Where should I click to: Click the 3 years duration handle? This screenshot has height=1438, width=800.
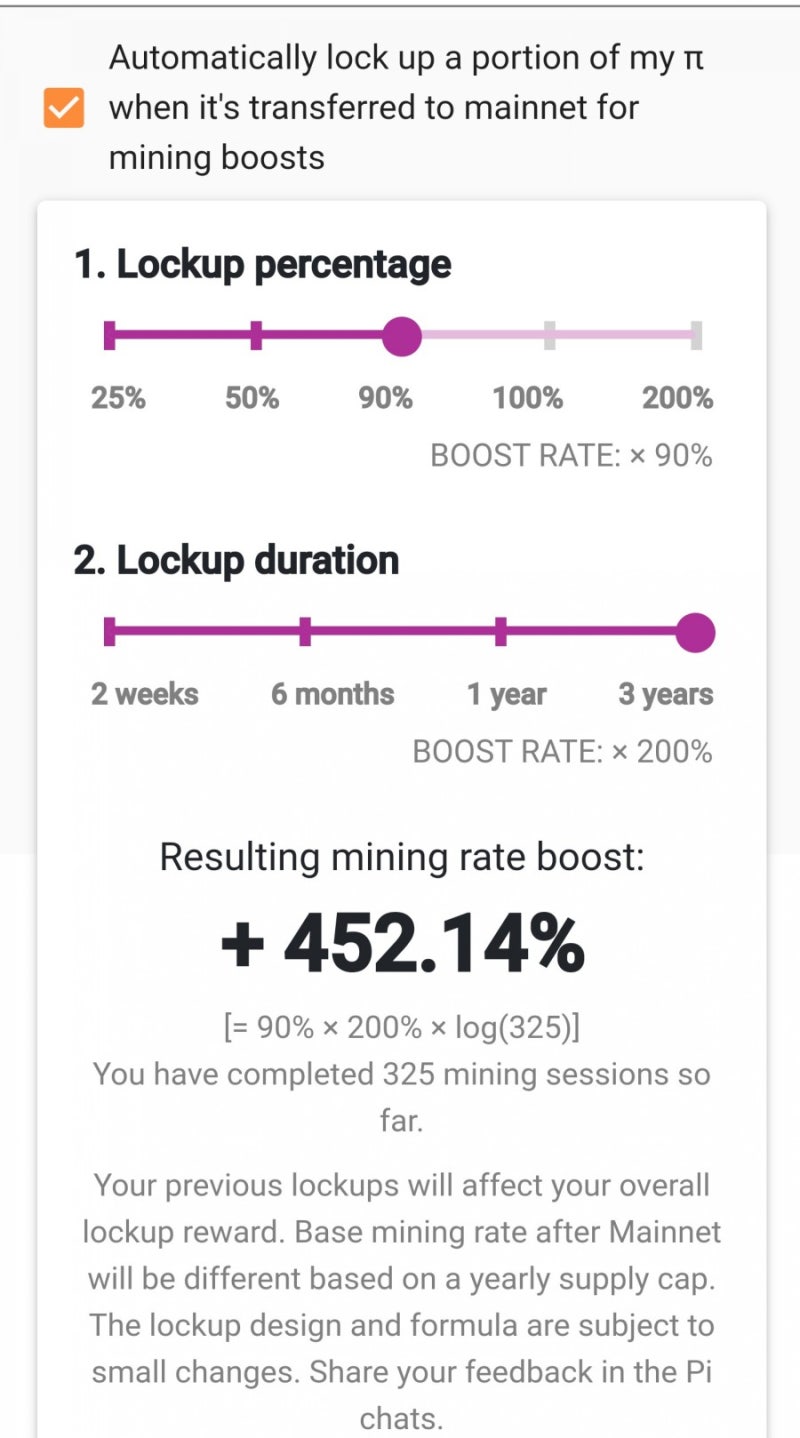pos(695,632)
